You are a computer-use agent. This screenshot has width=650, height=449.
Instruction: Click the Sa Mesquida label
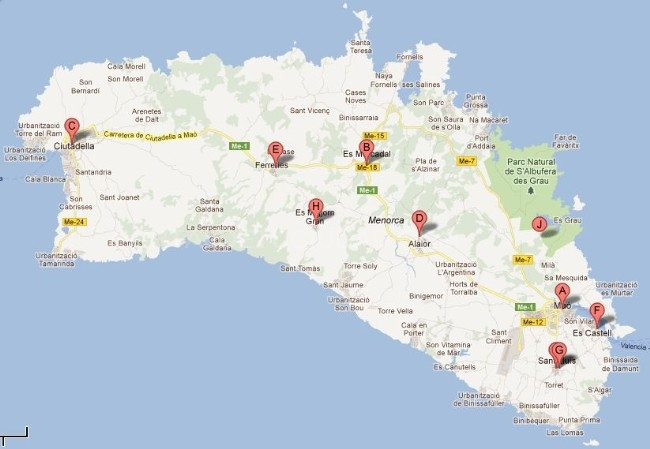[566, 278]
